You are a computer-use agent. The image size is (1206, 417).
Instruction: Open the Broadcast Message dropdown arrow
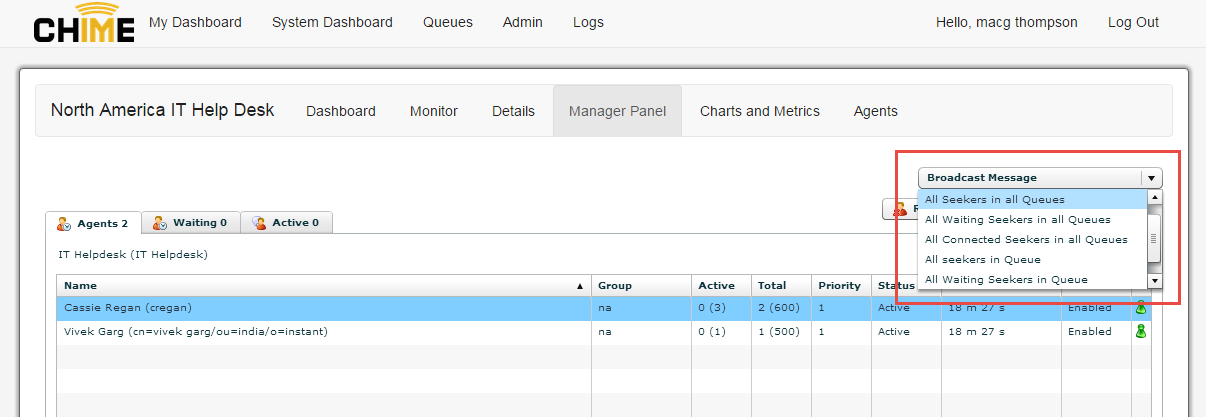tap(1152, 178)
